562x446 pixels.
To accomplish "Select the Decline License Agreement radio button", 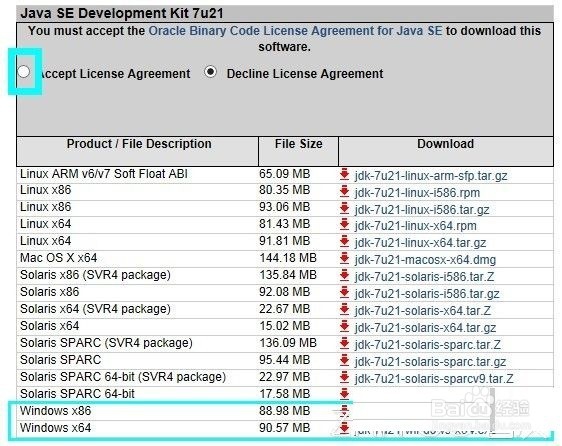I will (x=210, y=72).
